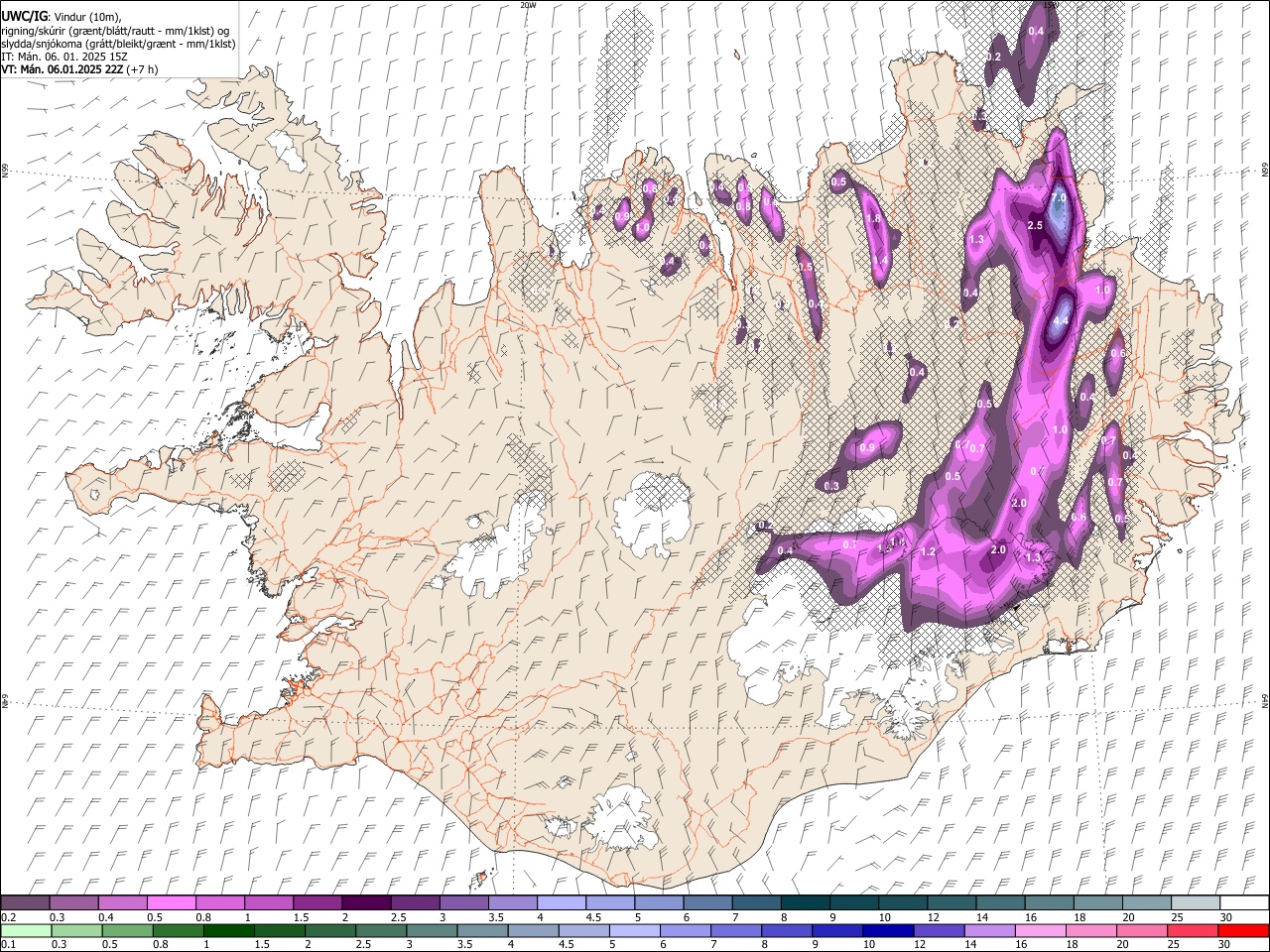The image size is (1270, 952).
Task: Select the light pink rain swatch labeled 16
Action: tap(1041, 931)
